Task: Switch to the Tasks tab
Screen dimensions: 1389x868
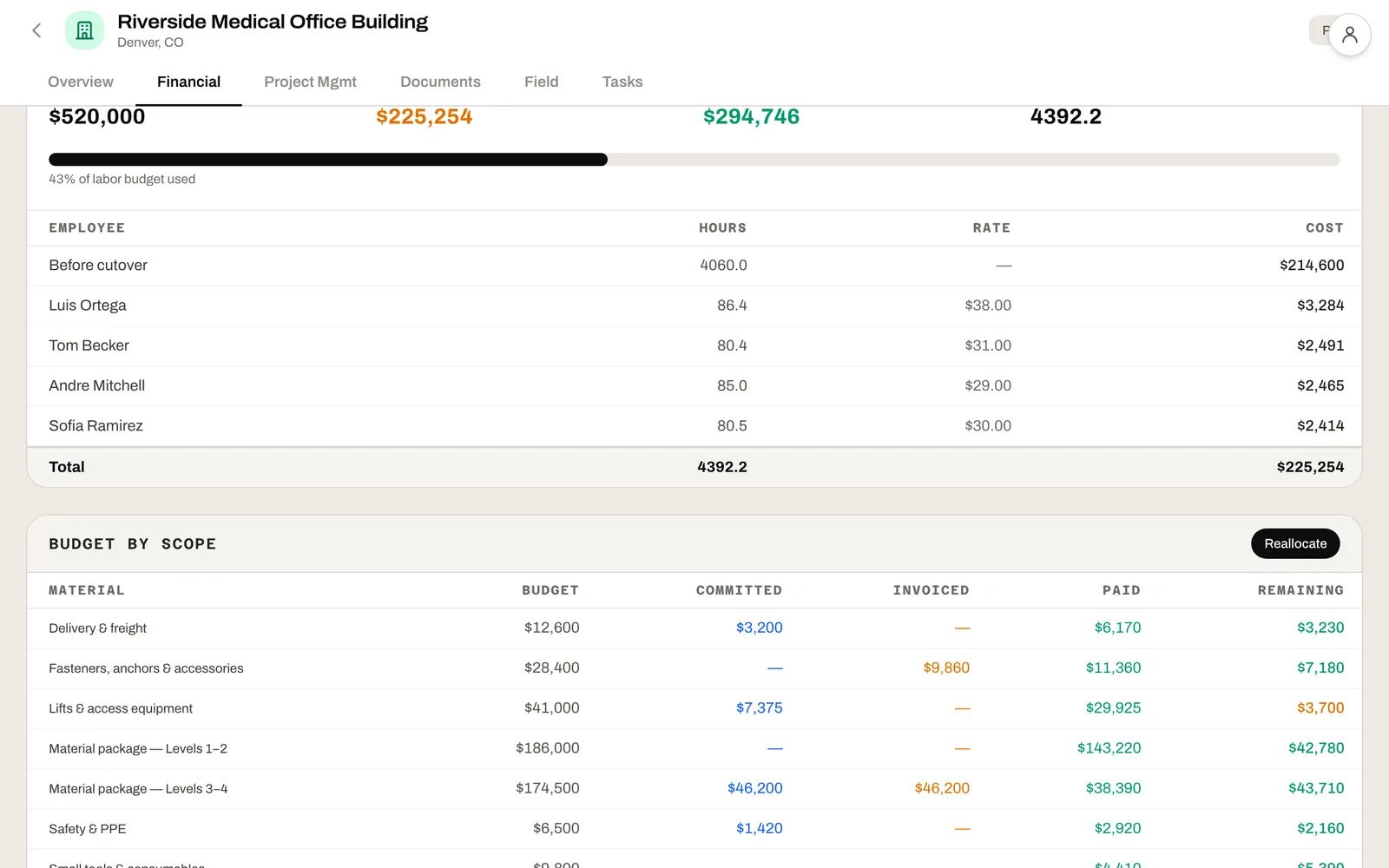Action: pos(622,82)
